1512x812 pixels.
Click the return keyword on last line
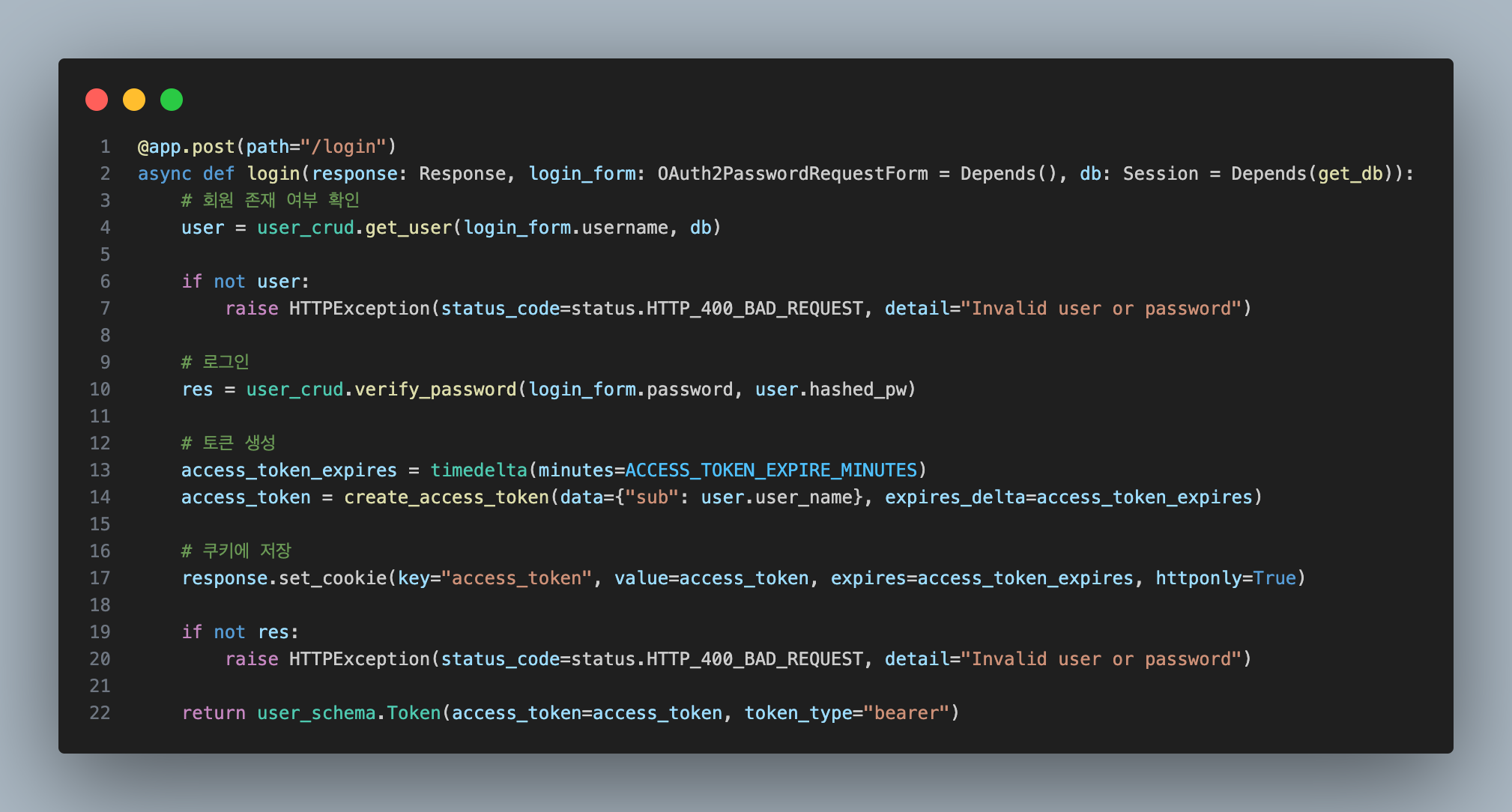[214, 713]
